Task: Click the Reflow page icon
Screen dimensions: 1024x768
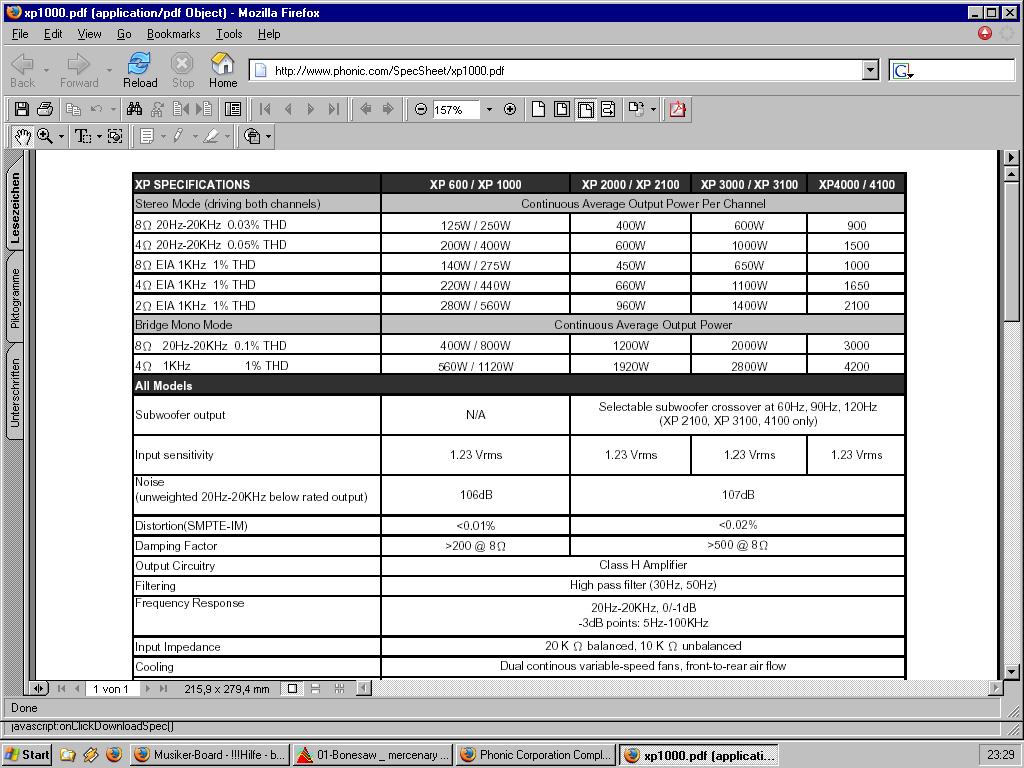Action: point(608,109)
